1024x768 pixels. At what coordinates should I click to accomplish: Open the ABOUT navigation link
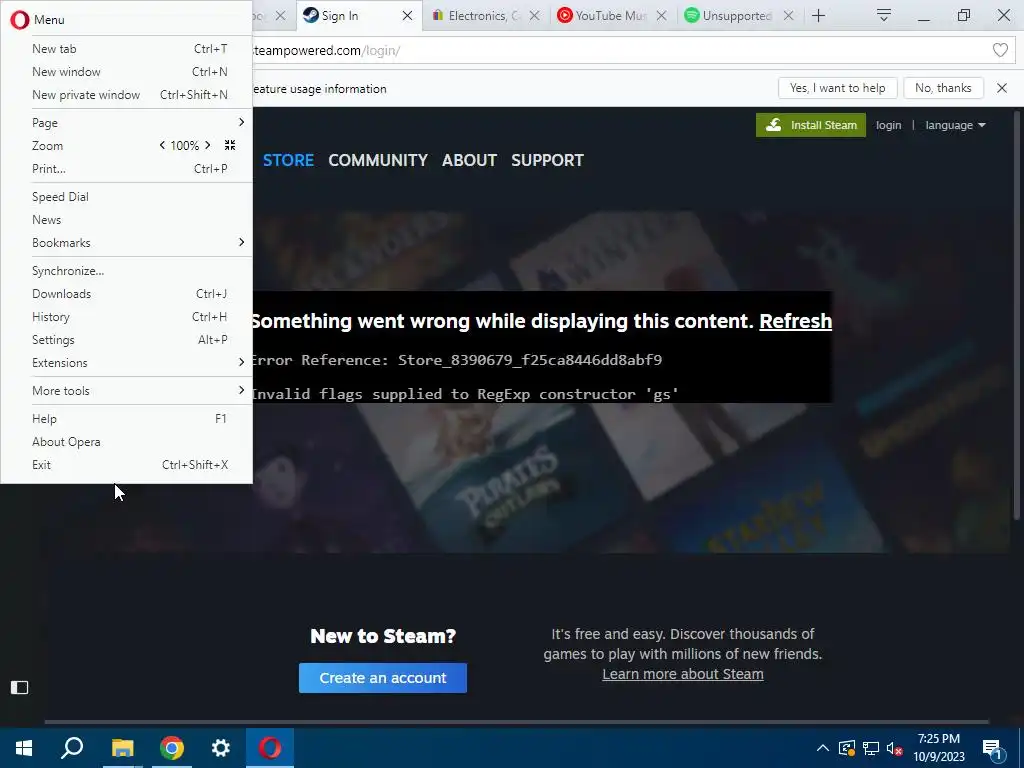(x=470, y=160)
